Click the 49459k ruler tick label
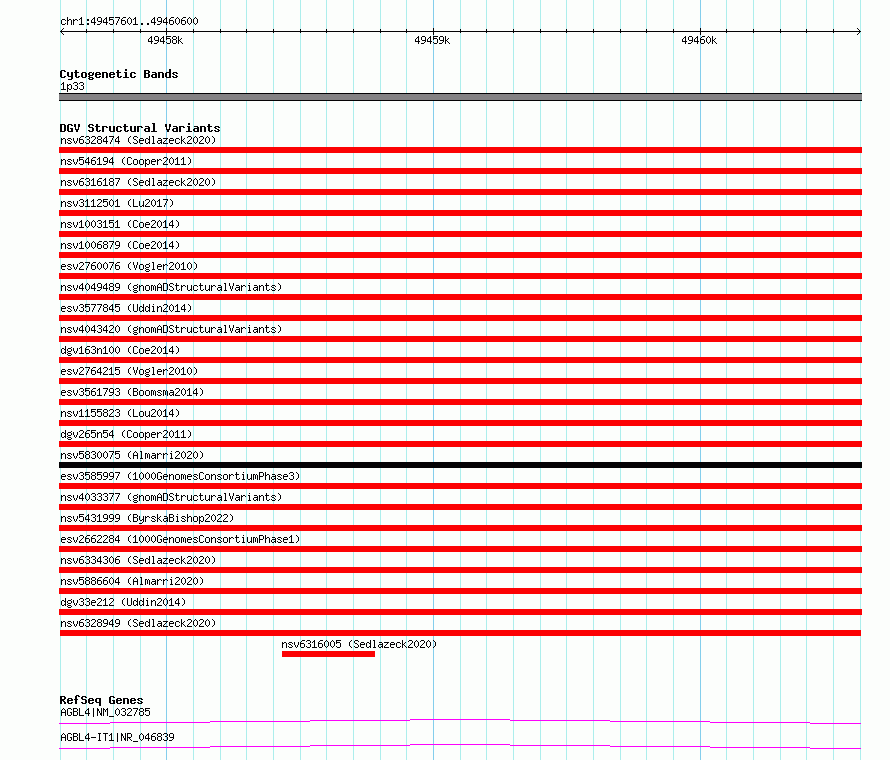Viewport: 890px width, 760px height. (432, 40)
